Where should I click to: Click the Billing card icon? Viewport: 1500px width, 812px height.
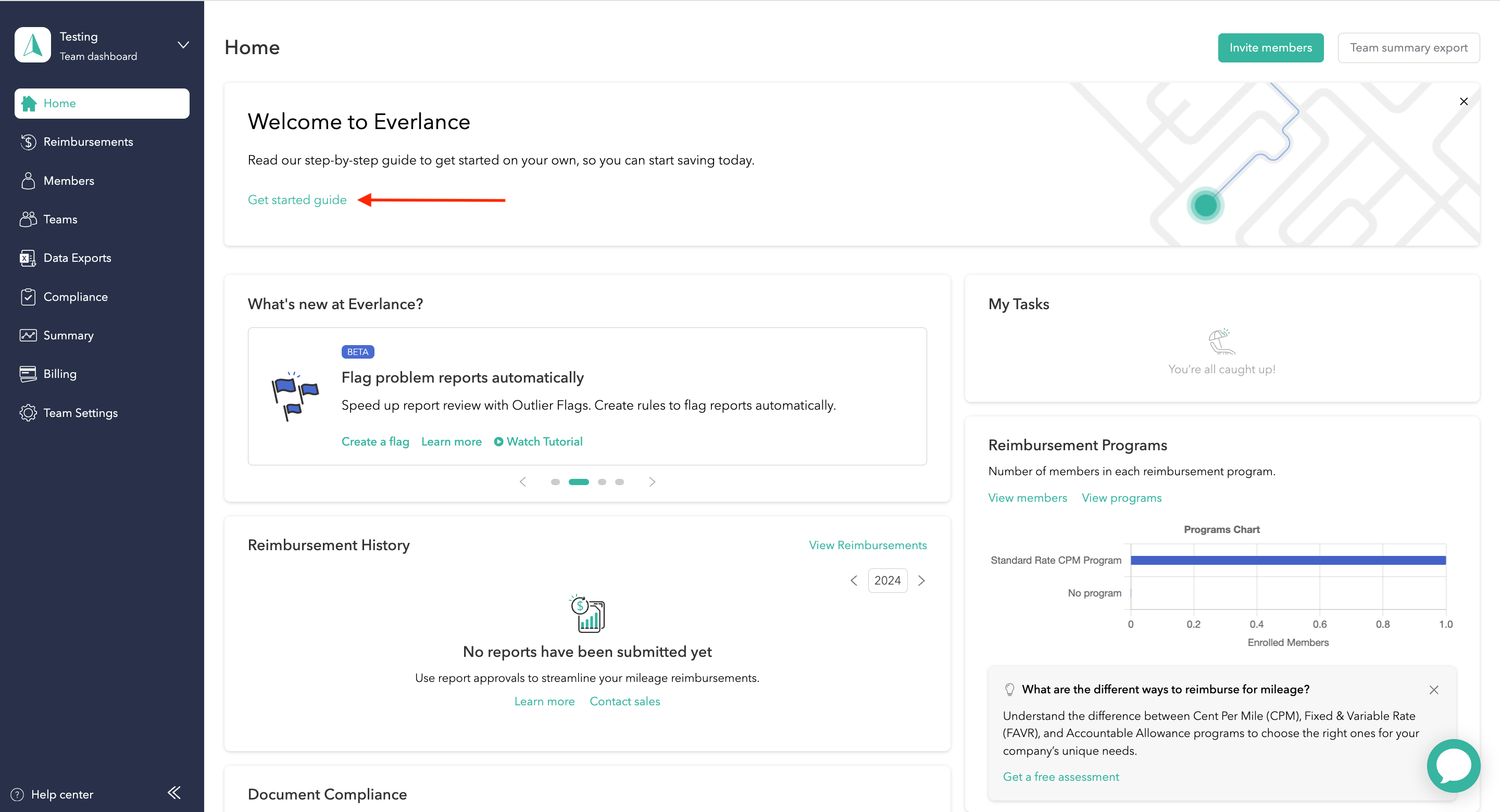(28, 374)
